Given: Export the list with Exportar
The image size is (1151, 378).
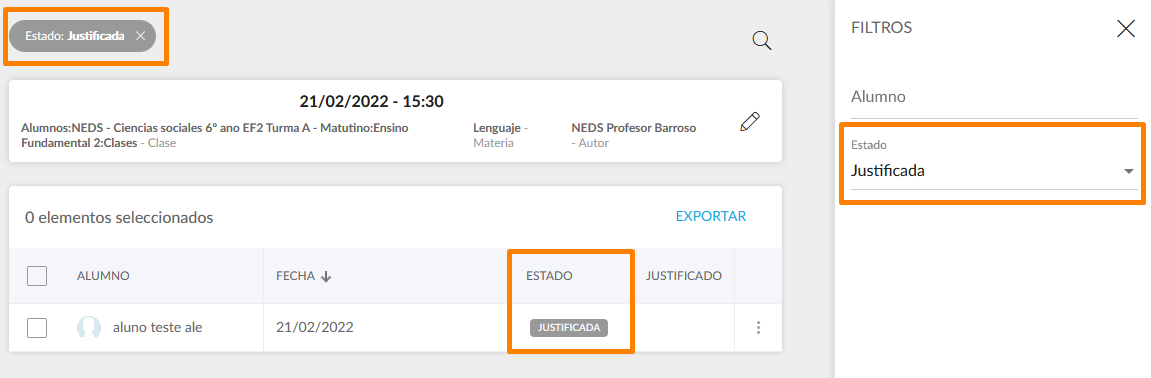Looking at the screenshot, I should 711,216.
